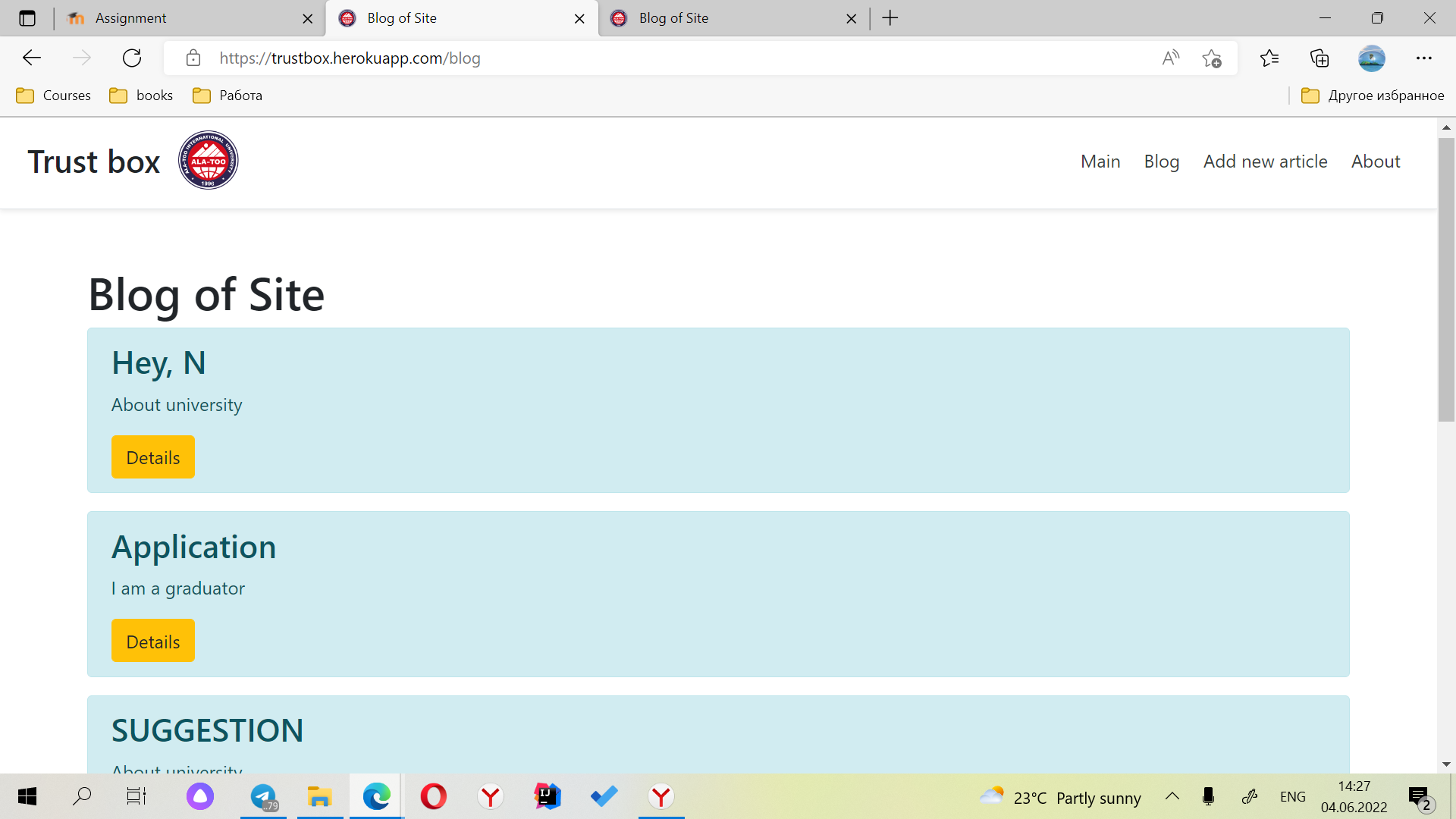
Task: Open Opera browser from the taskbar
Action: click(x=433, y=796)
